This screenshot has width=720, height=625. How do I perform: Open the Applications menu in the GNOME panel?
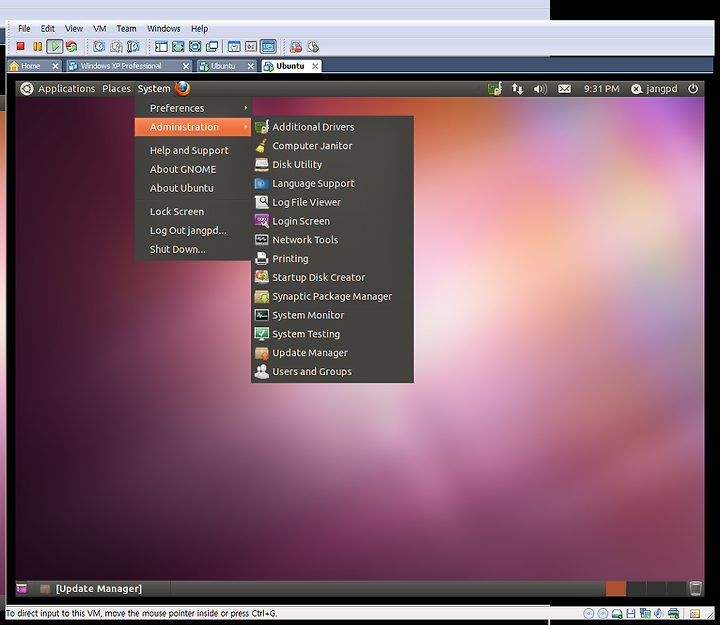[x=67, y=89]
